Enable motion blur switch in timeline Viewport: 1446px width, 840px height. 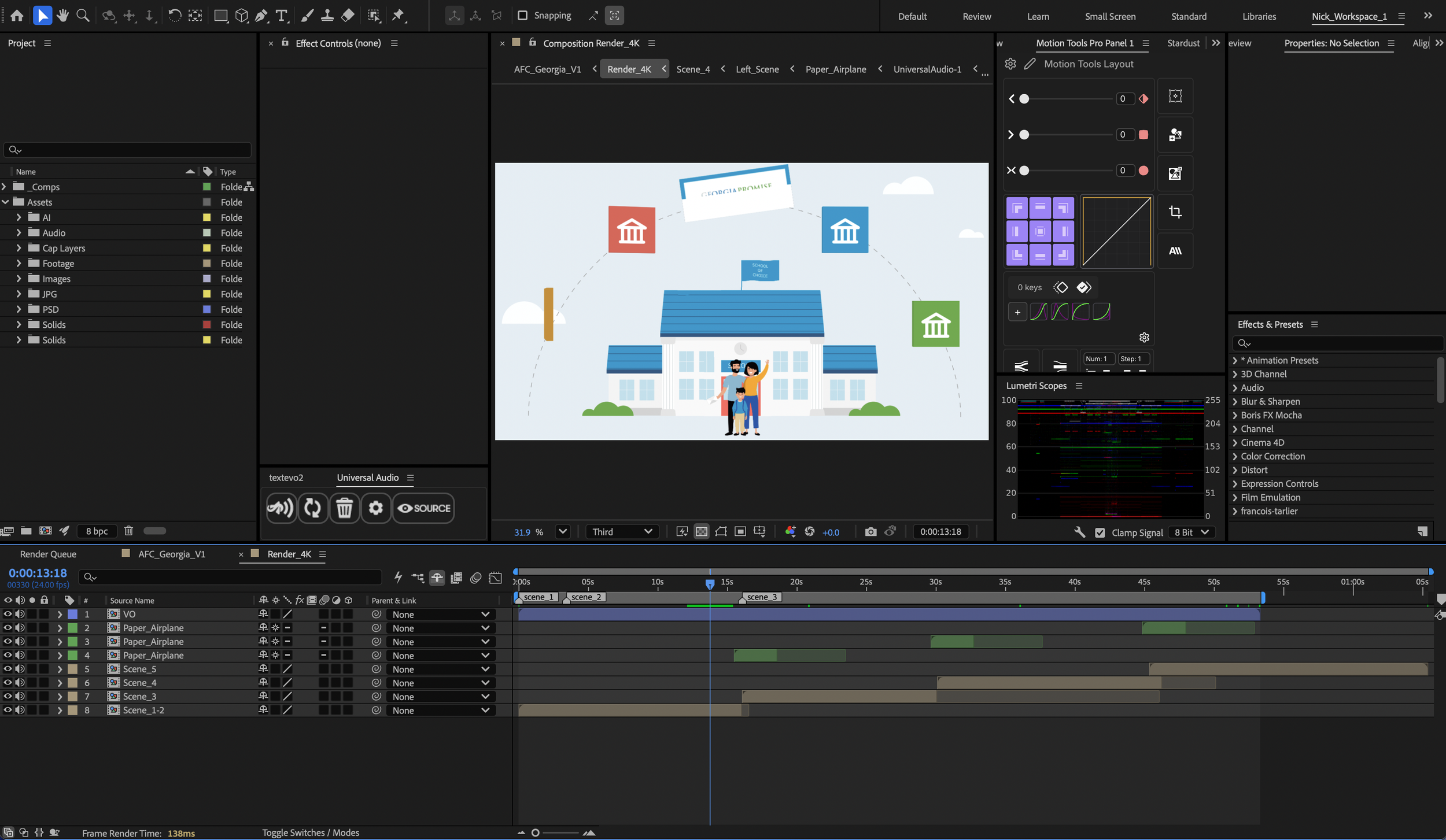pyautogui.click(x=476, y=577)
